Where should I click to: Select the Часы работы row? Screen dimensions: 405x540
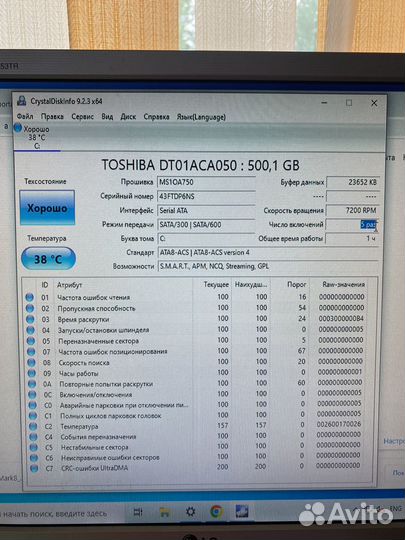click(x=196, y=373)
